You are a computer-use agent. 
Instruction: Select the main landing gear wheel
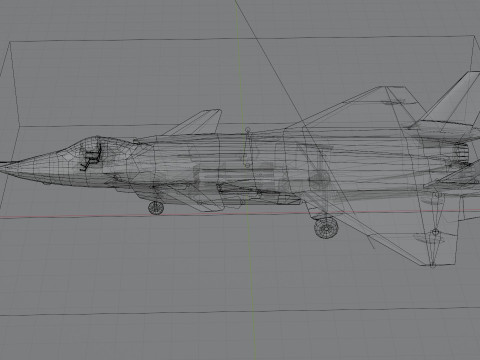[326, 227]
